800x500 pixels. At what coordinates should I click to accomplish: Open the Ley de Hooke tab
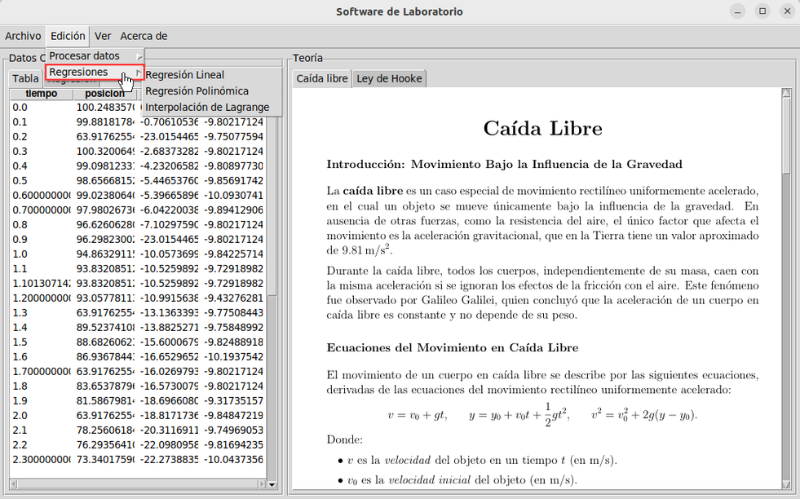[389, 79]
